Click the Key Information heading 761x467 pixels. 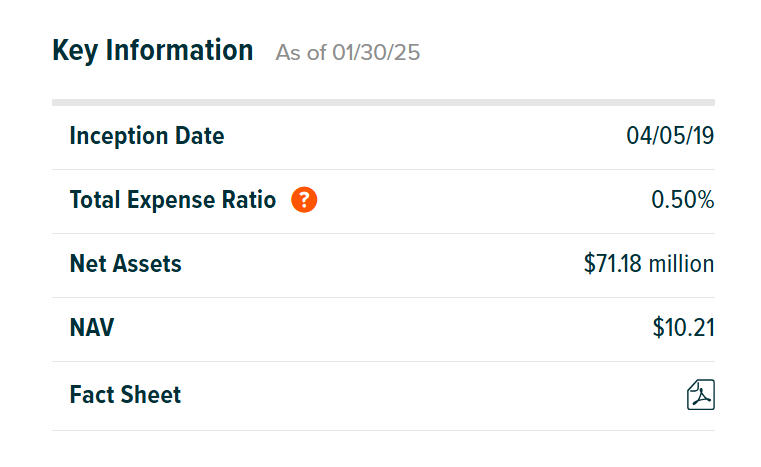(152, 50)
